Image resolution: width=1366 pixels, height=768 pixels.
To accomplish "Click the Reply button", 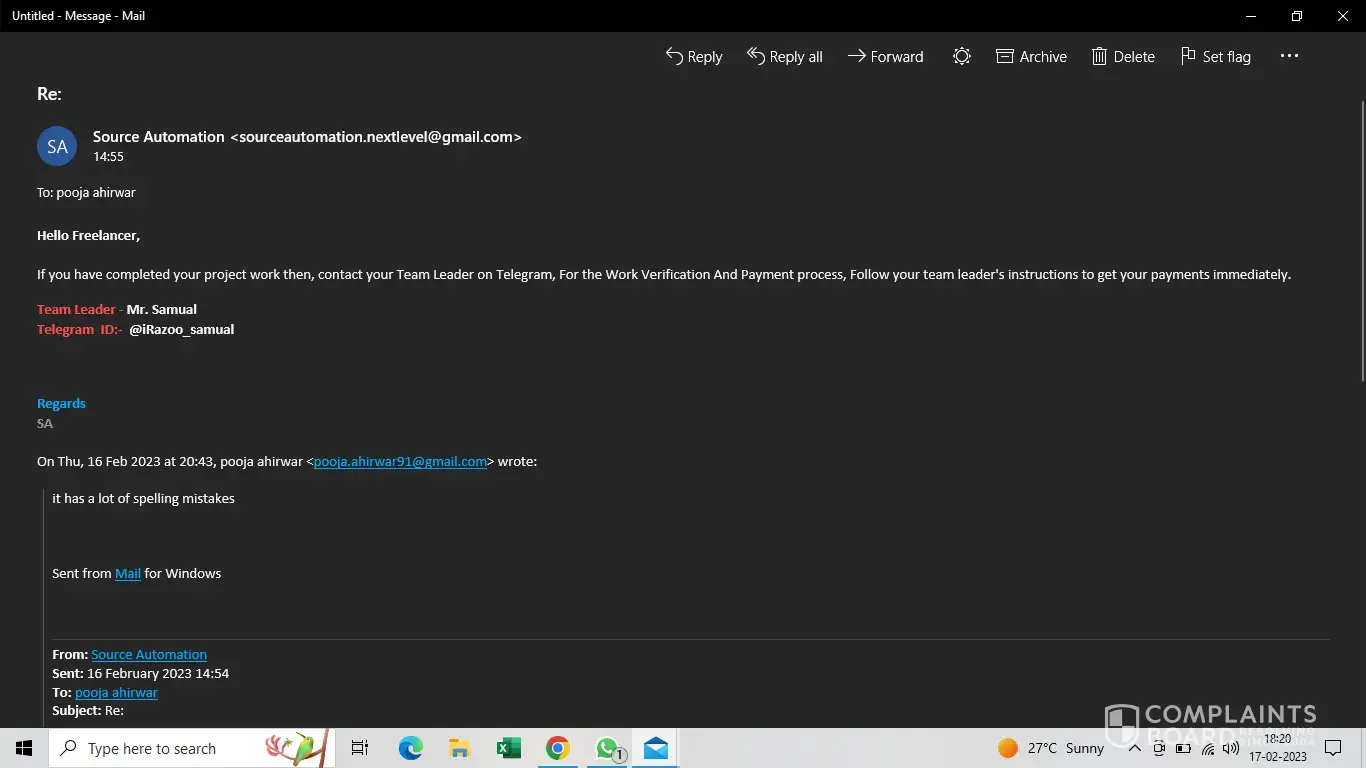I will pos(694,57).
